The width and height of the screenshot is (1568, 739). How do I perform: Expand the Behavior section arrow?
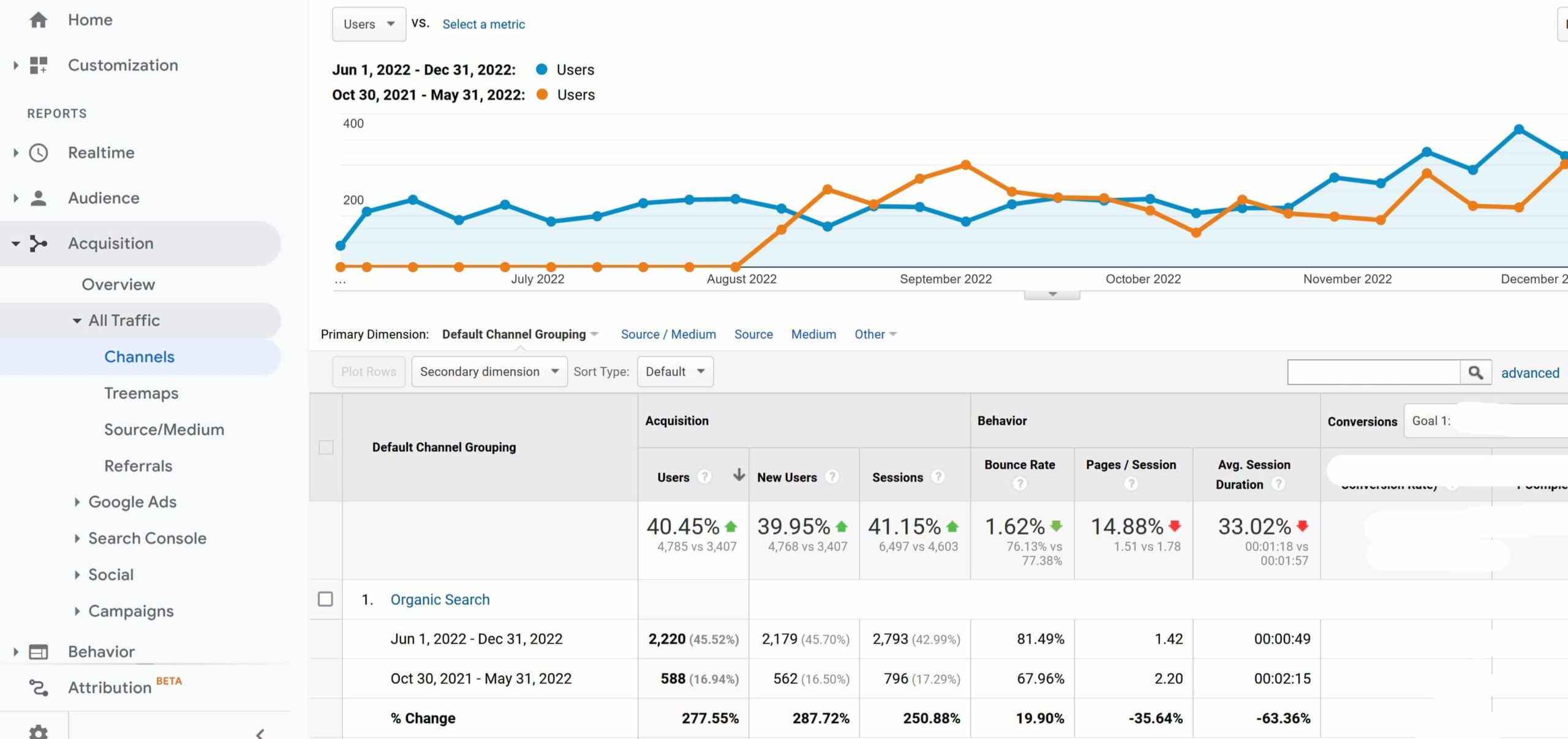point(16,652)
